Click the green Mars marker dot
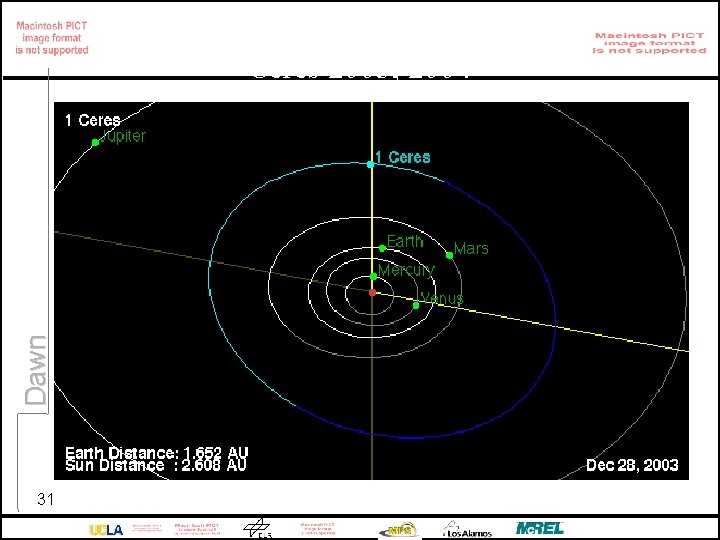 [x=450, y=255]
